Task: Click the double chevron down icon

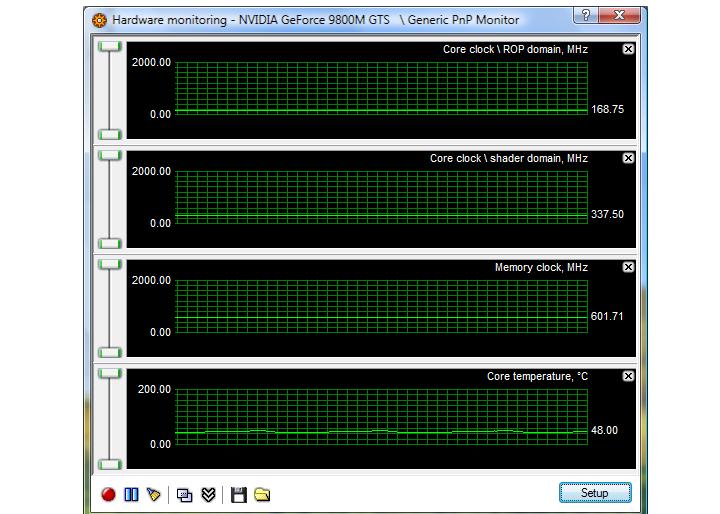Action: pos(208,495)
